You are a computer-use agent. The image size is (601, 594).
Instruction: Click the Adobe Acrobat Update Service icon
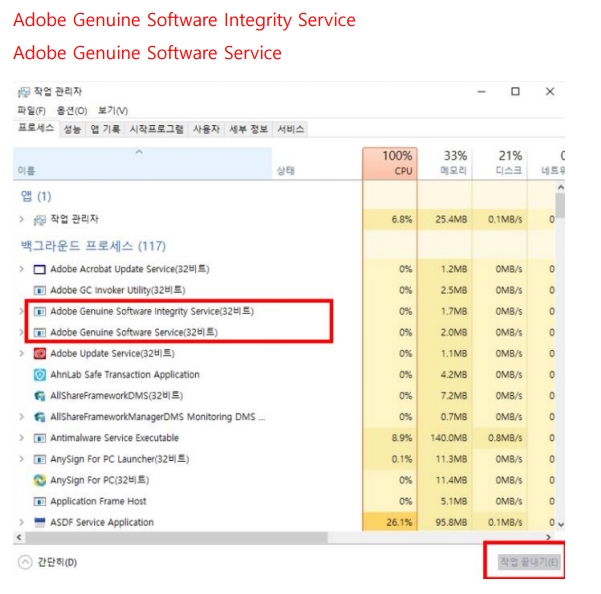(x=40, y=270)
